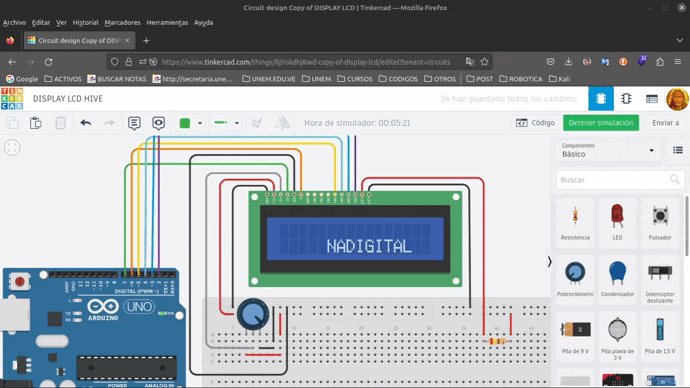This screenshot has width=690, height=388.
Task: Click the Arduino reset button
Action: 19,281
